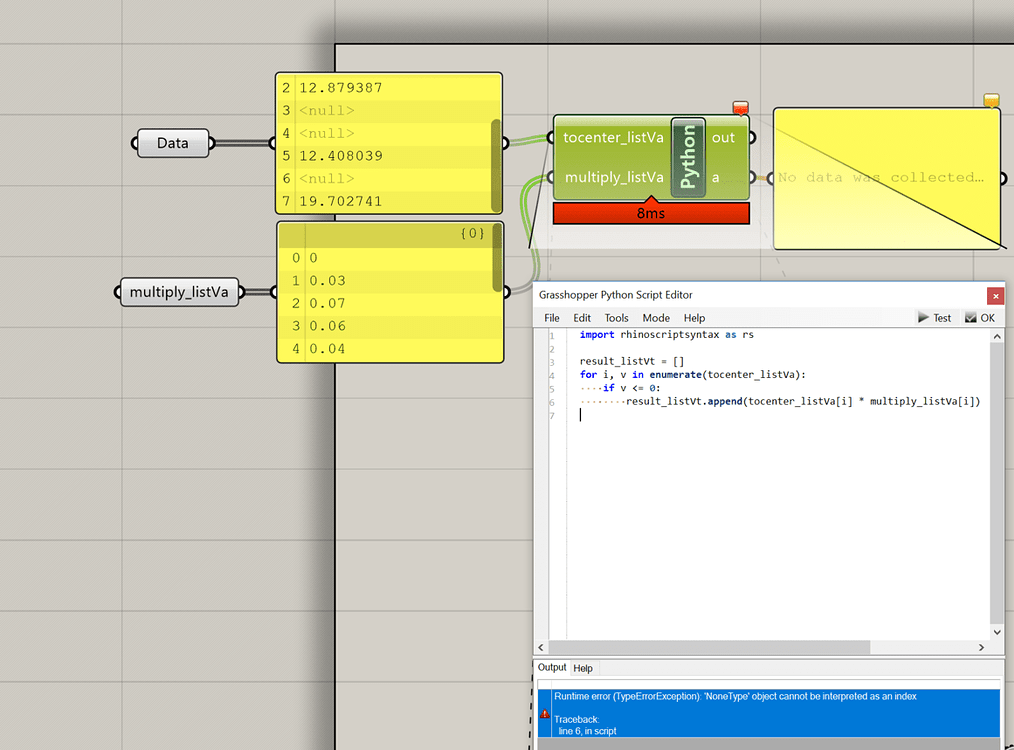Open the Edit menu in the Script Editor
The image size is (1014, 750).
click(x=582, y=318)
